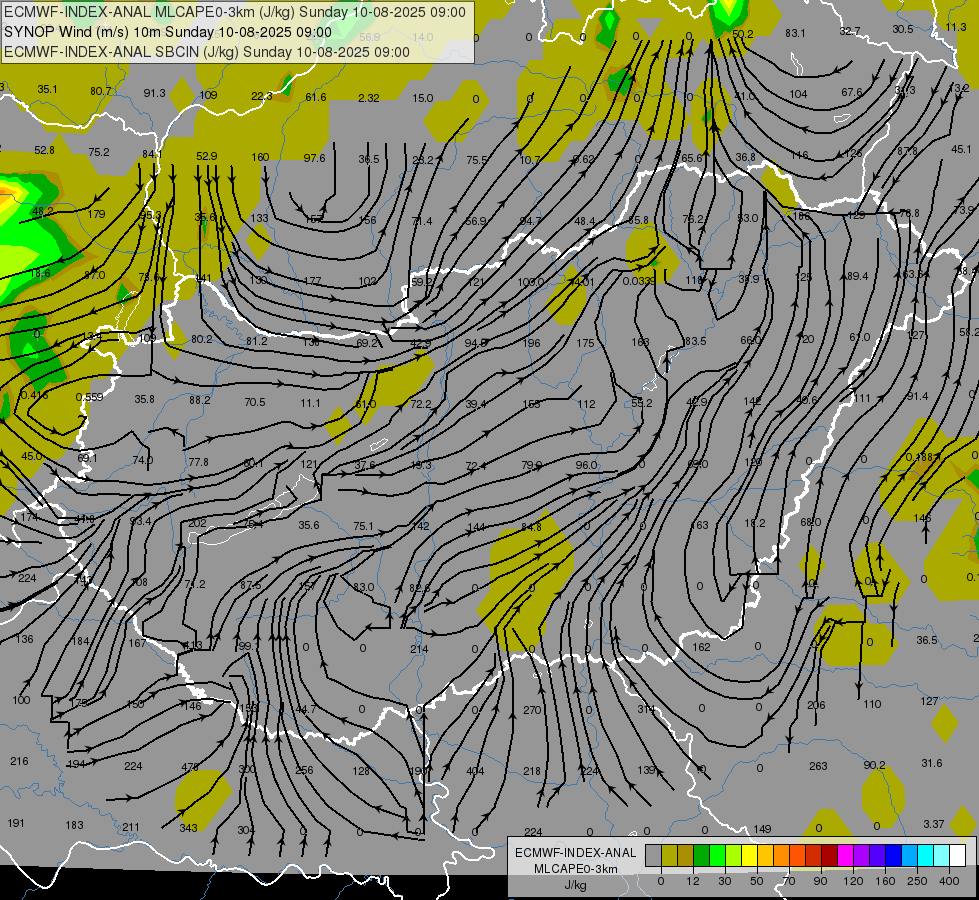This screenshot has height=900, width=979.
Task: Click the dark red legend swatch above 90
Action: (x=830, y=855)
